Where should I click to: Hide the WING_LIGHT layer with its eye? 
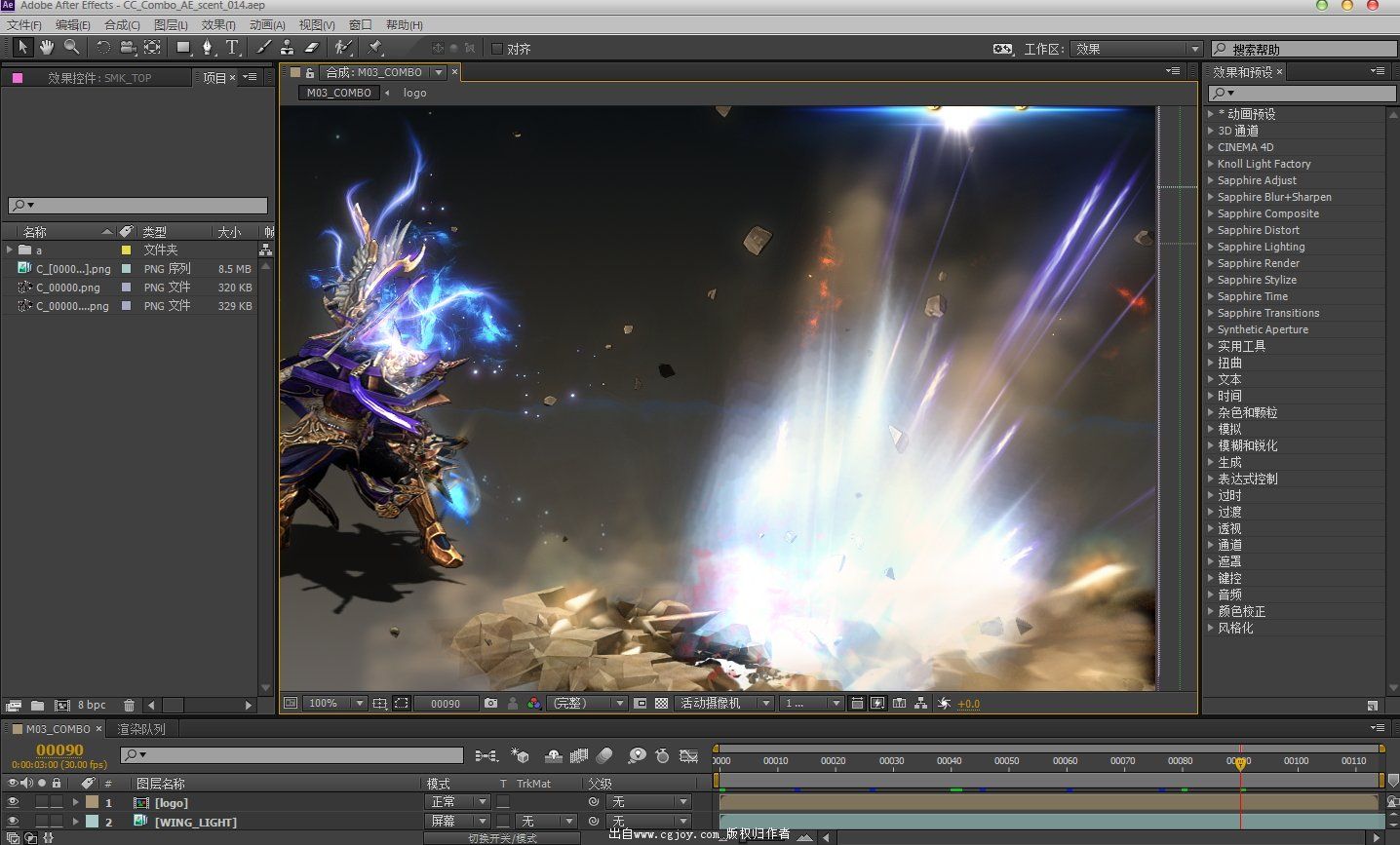(x=13, y=822)
